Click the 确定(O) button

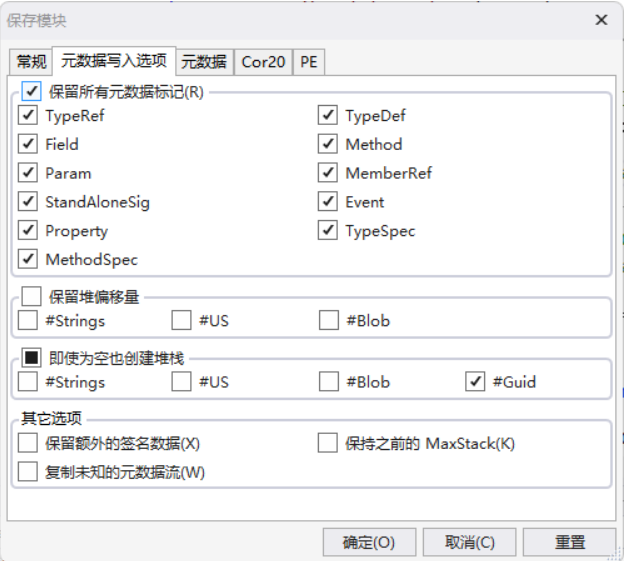click(x=369, y=542)
